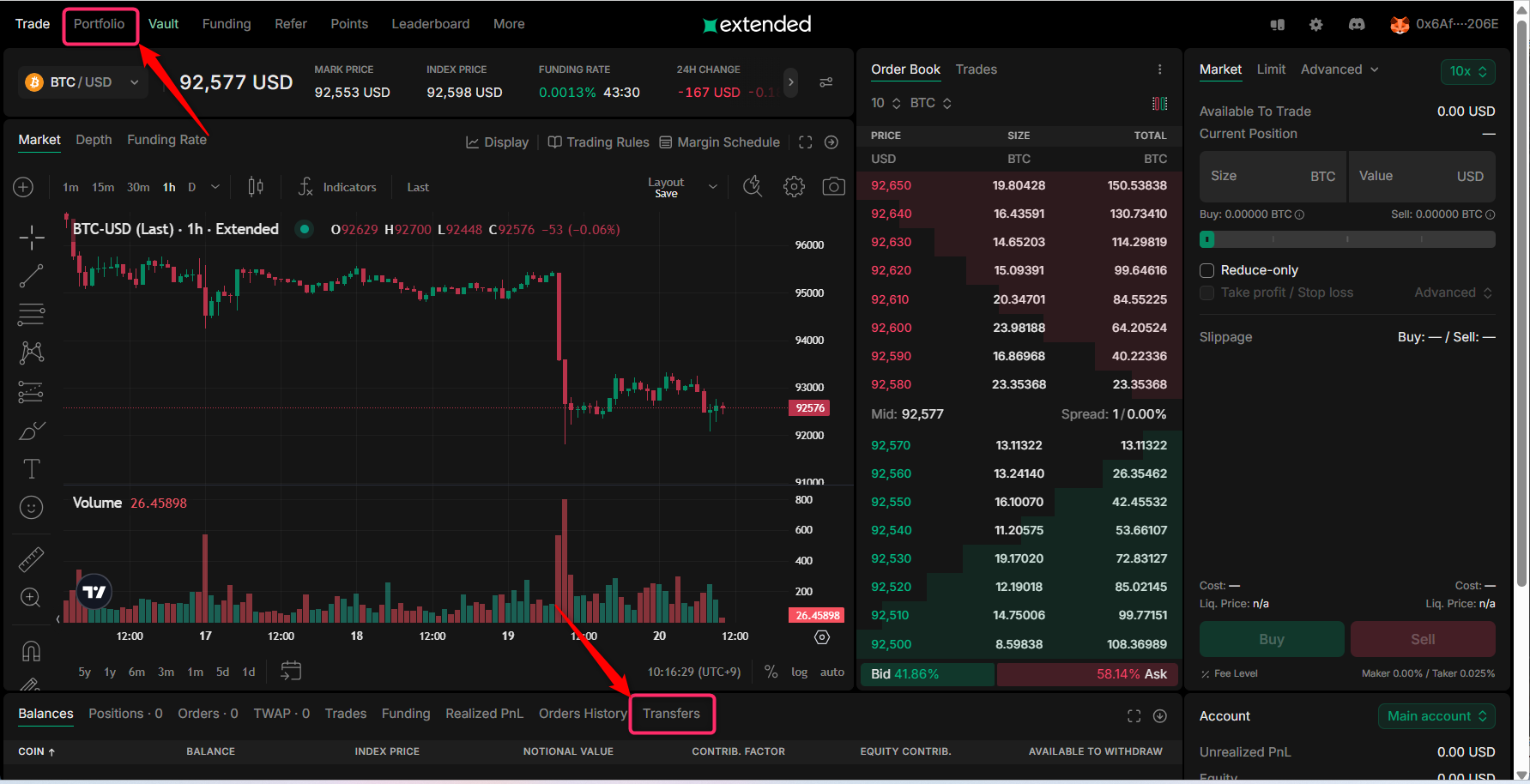Image resolution: width=1530 pixels, height=784 pixels.
Task: Switch to the Transfers tab
Action: coord(671,714)
